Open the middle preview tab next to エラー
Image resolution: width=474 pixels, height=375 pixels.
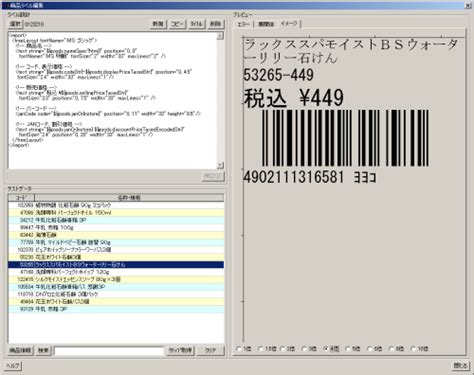coord(266,24)
